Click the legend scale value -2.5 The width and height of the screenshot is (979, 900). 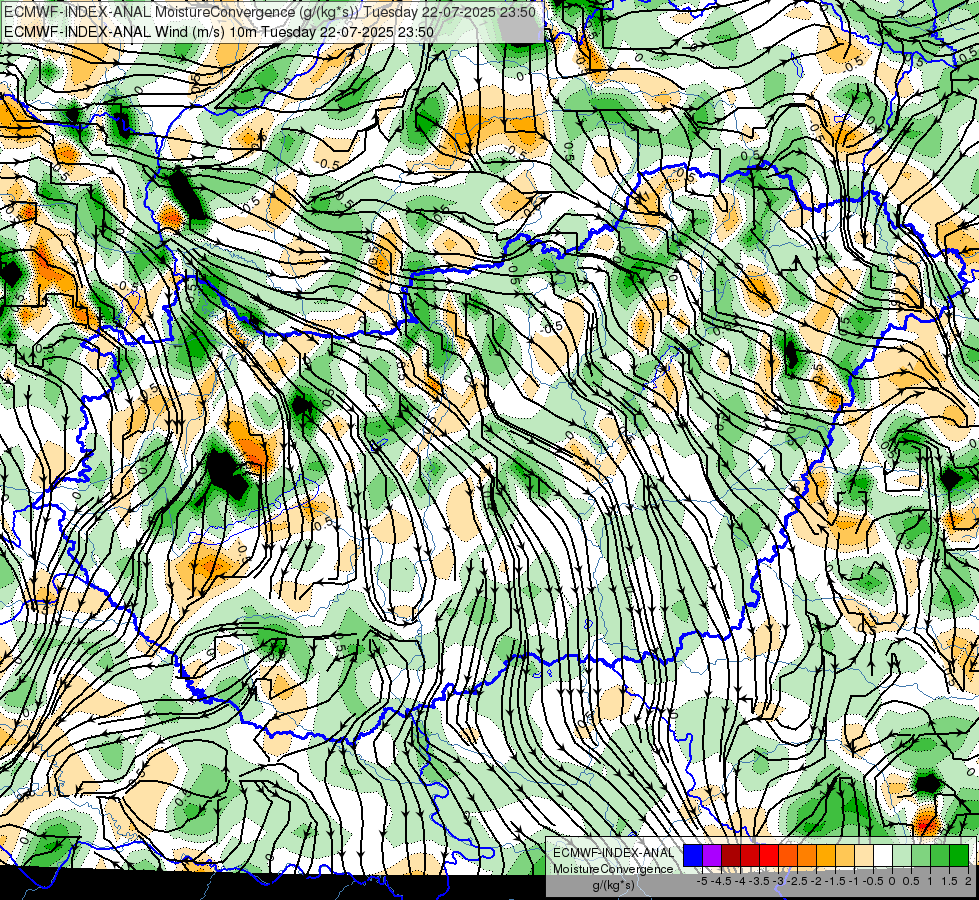point(797,881)
